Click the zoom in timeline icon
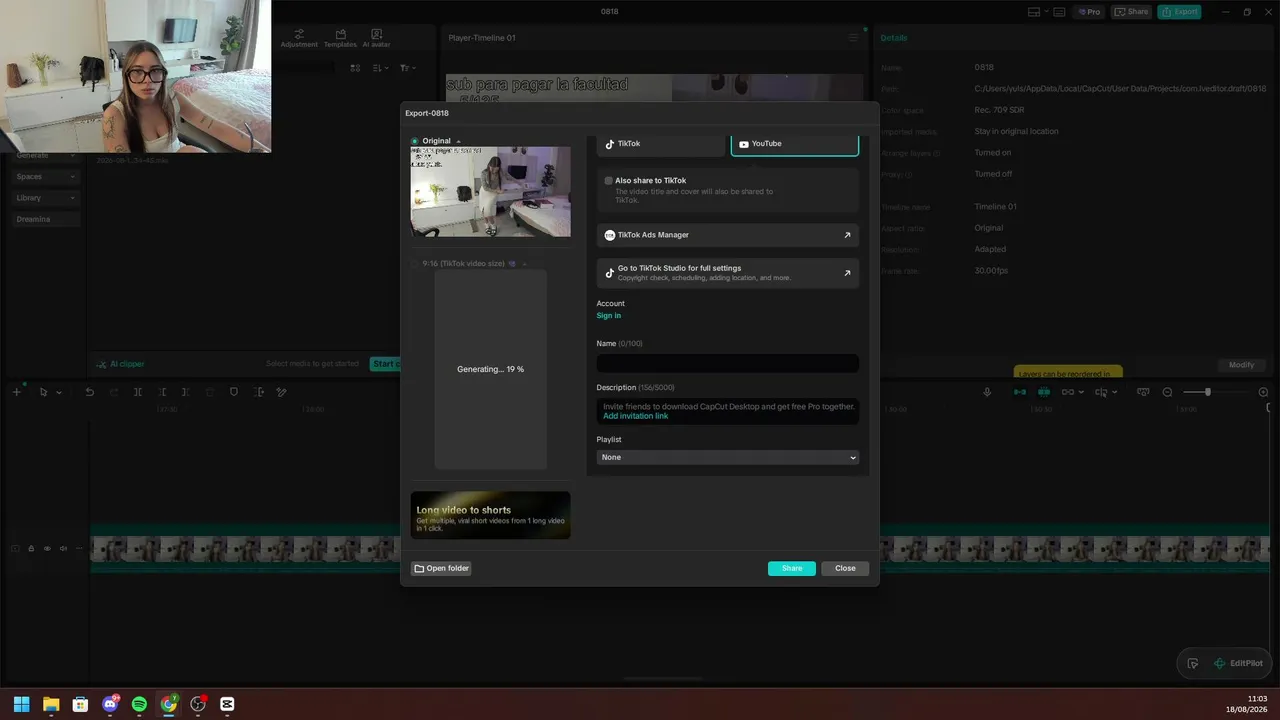 pos(1263,392)
